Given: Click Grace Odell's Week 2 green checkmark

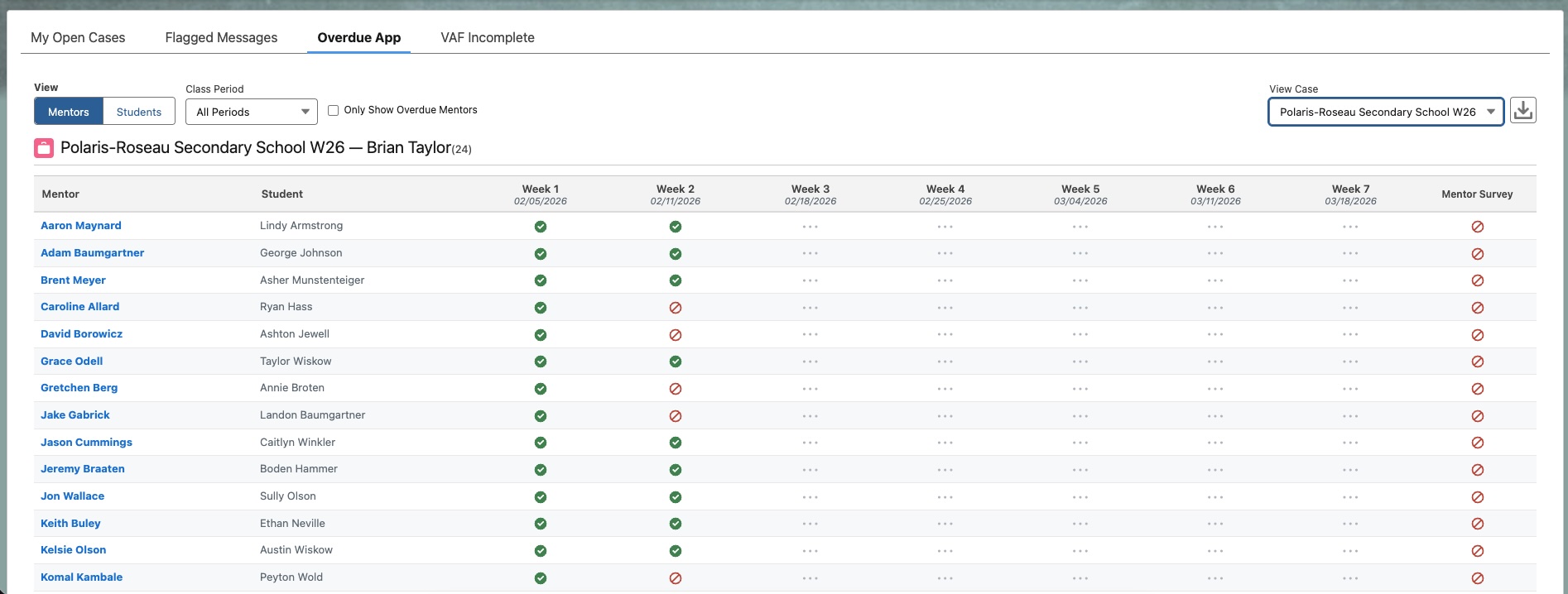Looking at the screenshot, I should point(676,362).
